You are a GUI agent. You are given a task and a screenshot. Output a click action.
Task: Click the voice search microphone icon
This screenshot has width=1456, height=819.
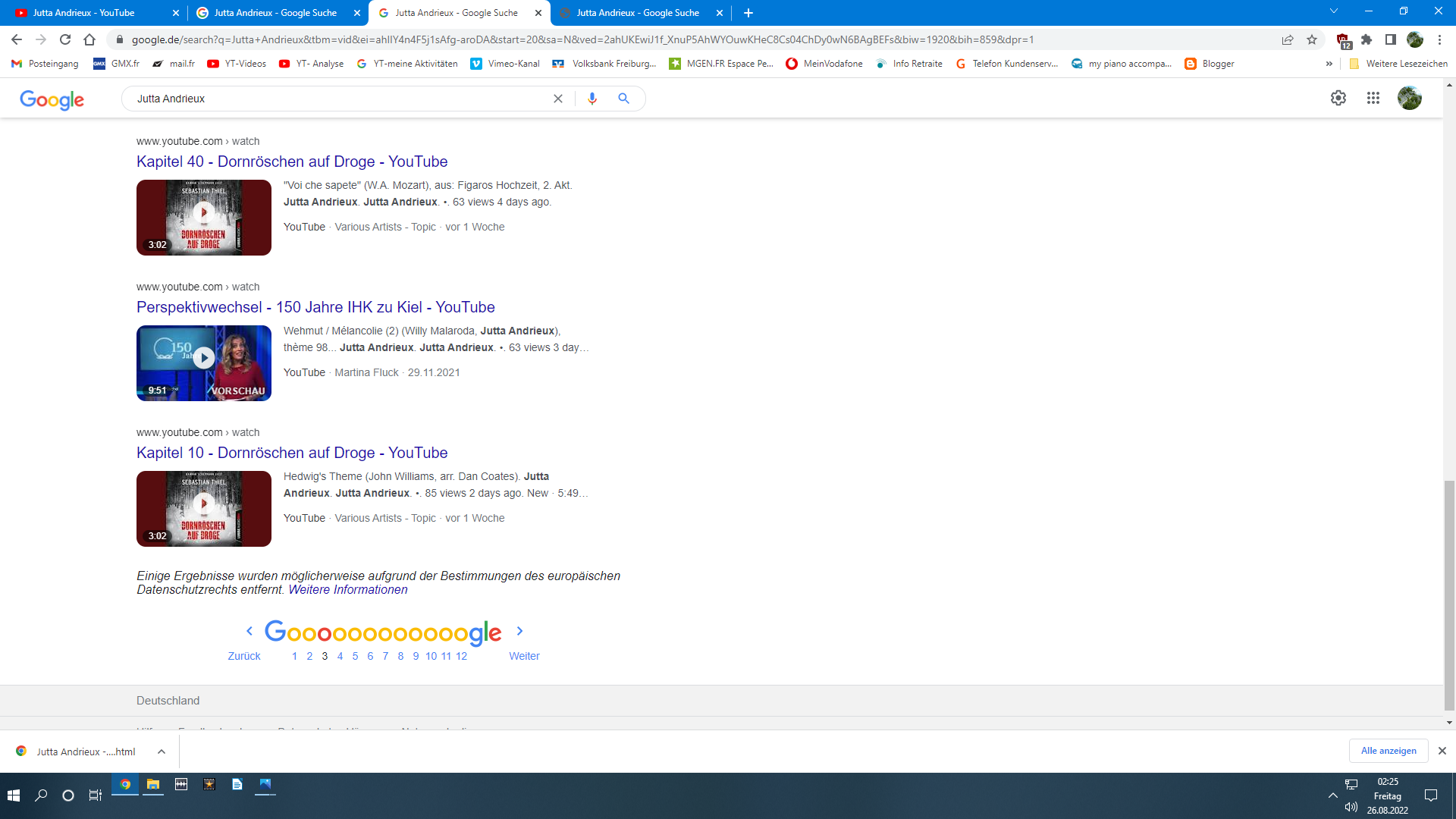[x=592, y=99]
